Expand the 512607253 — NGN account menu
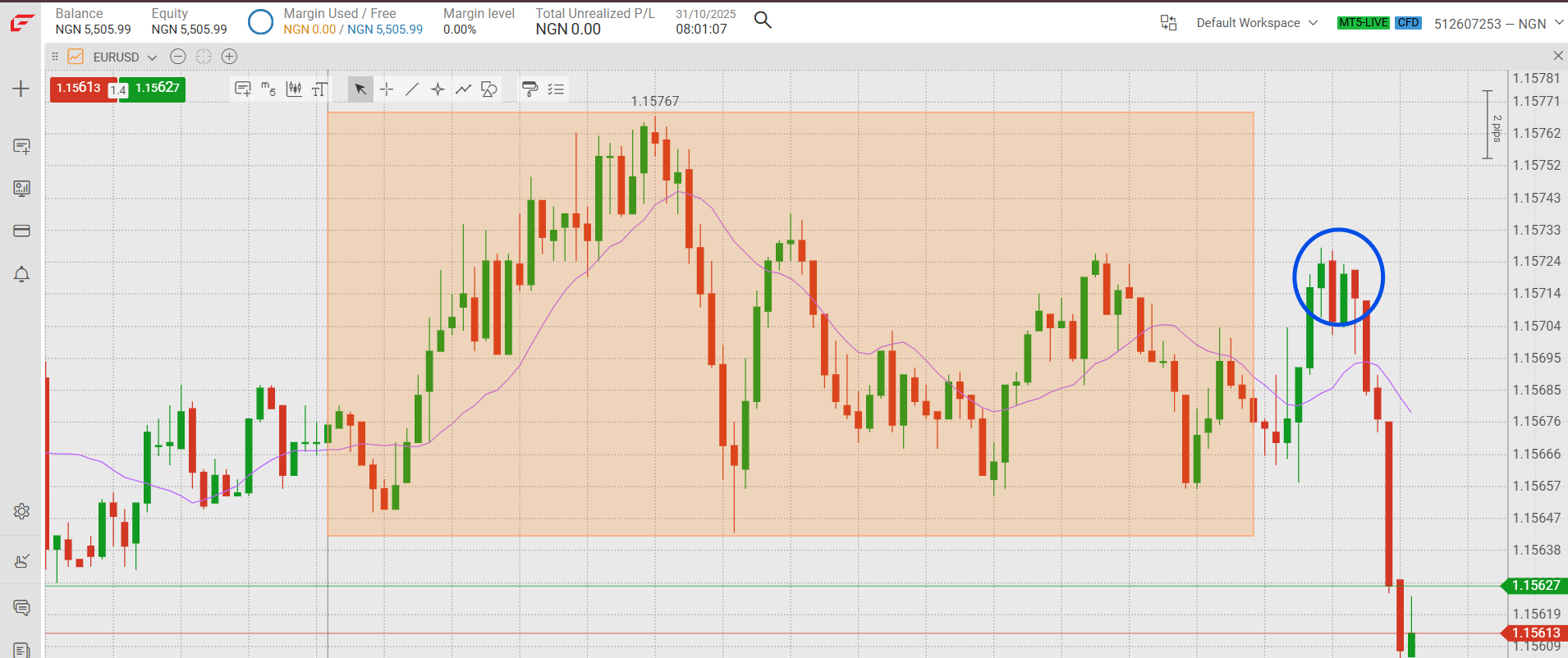This screenshot has height=658, width=1568. pyautogui.click(x=1498, y=24)
